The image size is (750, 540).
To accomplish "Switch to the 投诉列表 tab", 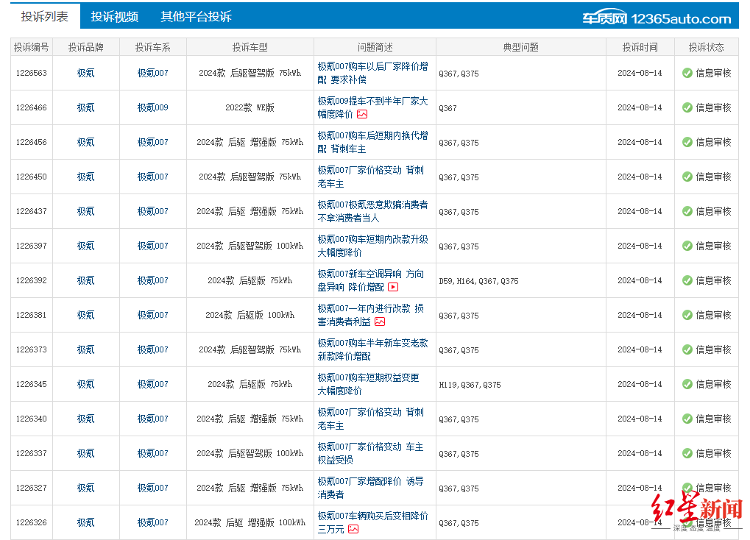I will click(x=45, y=17).
